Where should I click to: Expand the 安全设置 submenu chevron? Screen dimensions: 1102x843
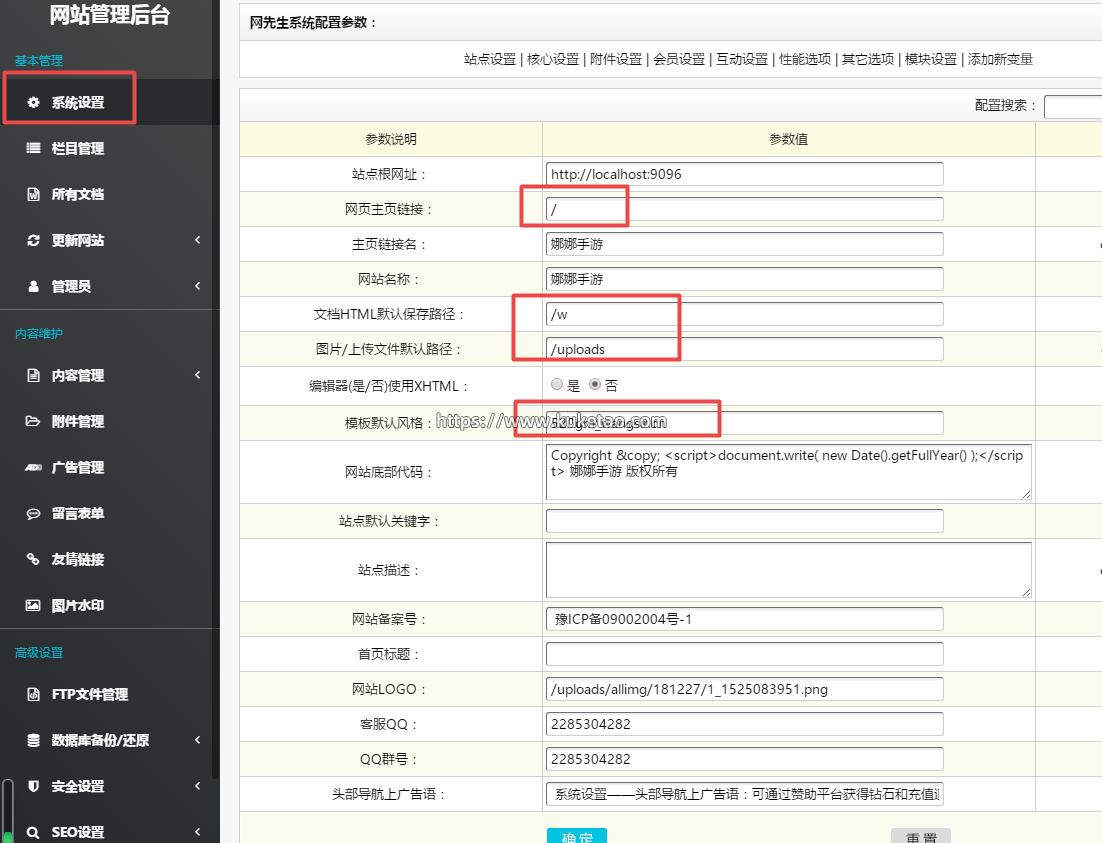click(x=197, y=785)
